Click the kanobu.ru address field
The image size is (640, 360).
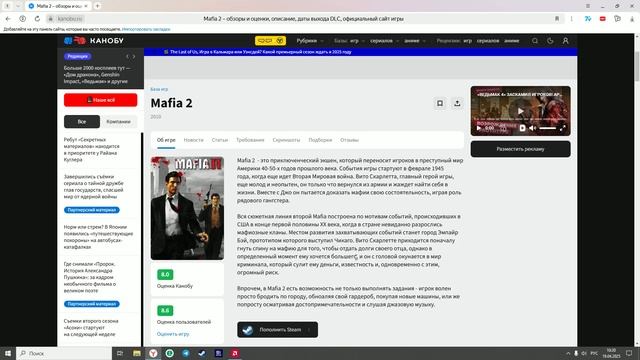click(70, 19)
